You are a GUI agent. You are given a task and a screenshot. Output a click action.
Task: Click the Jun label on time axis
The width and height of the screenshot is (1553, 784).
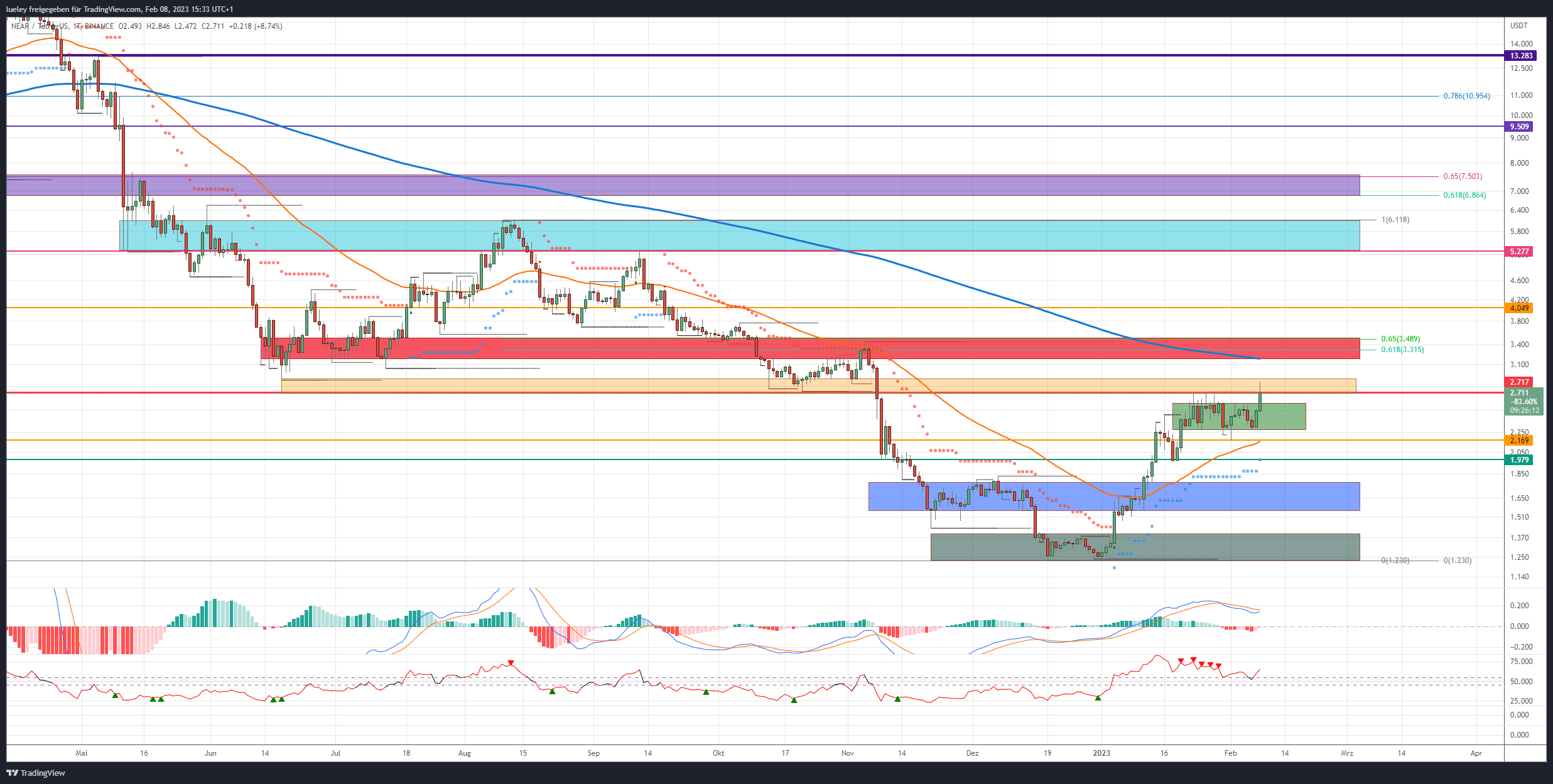(210, 753)
